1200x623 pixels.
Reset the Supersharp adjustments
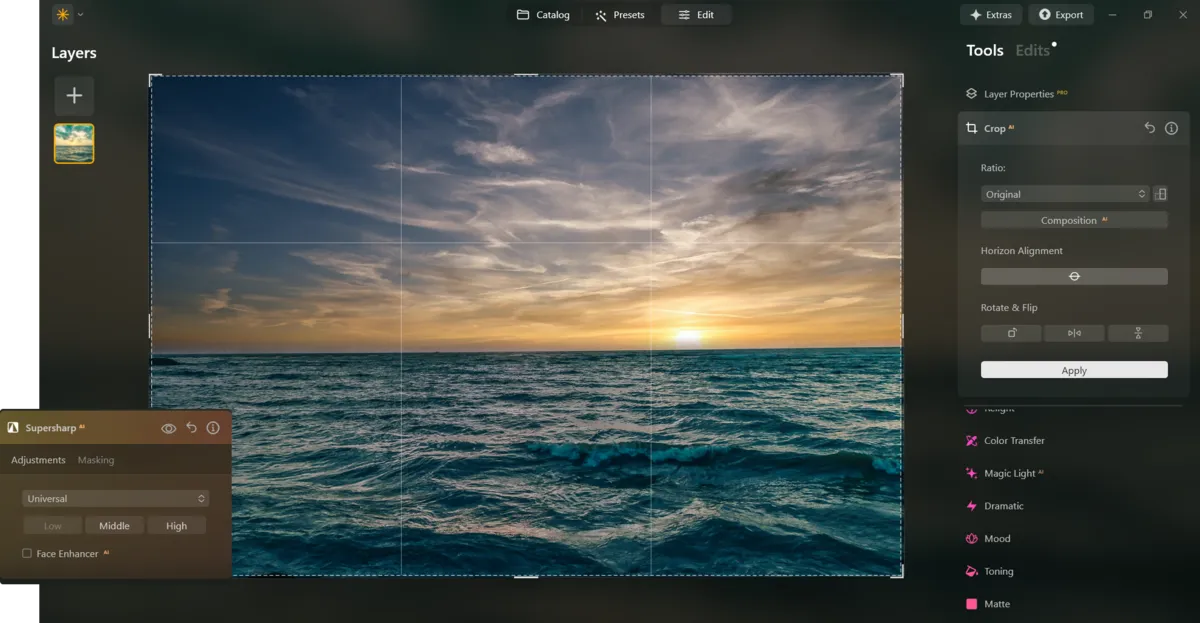pos(191,428)
